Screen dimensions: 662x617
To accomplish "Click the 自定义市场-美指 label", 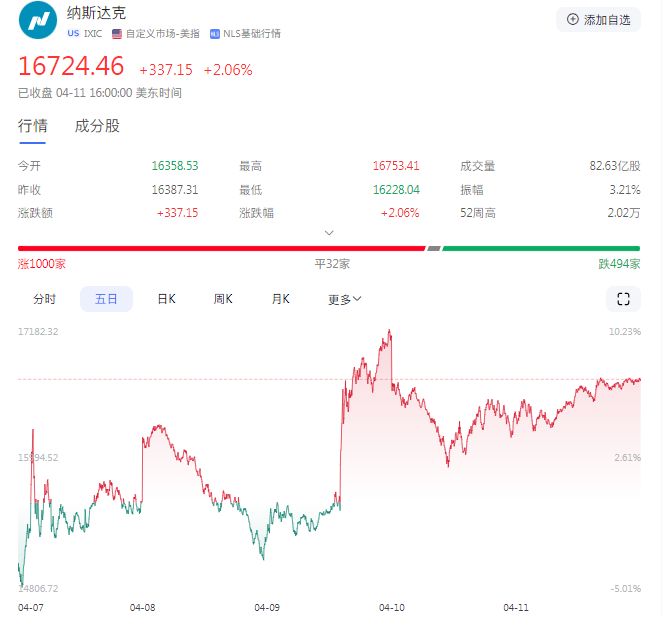I will pos(163,34).
